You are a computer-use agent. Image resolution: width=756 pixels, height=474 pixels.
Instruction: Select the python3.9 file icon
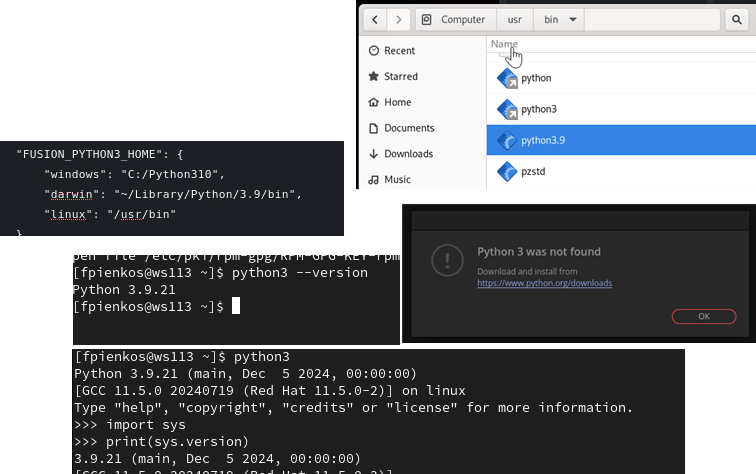click(x=507, y=140)
